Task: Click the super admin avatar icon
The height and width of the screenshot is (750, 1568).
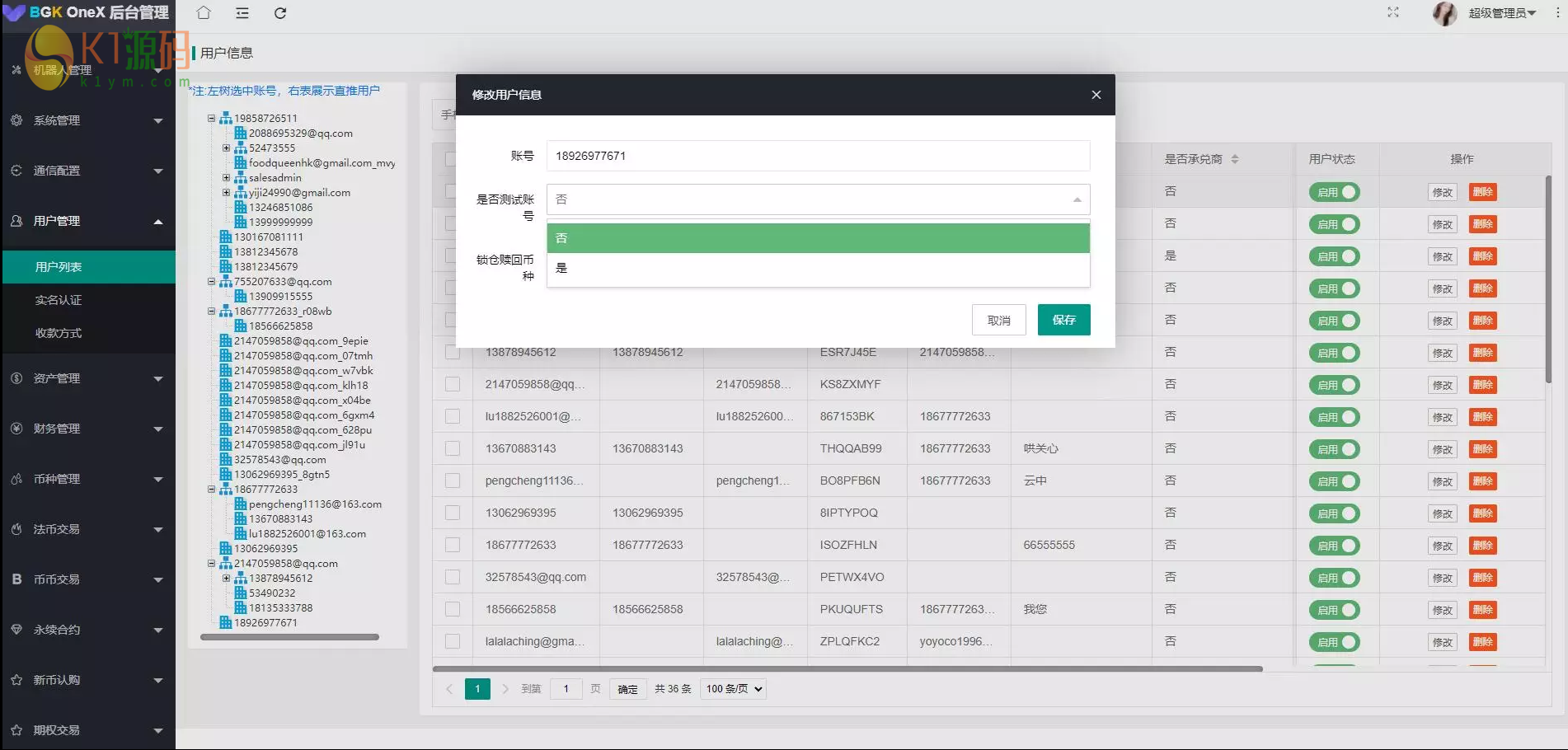Action: tap(1445, 13)
